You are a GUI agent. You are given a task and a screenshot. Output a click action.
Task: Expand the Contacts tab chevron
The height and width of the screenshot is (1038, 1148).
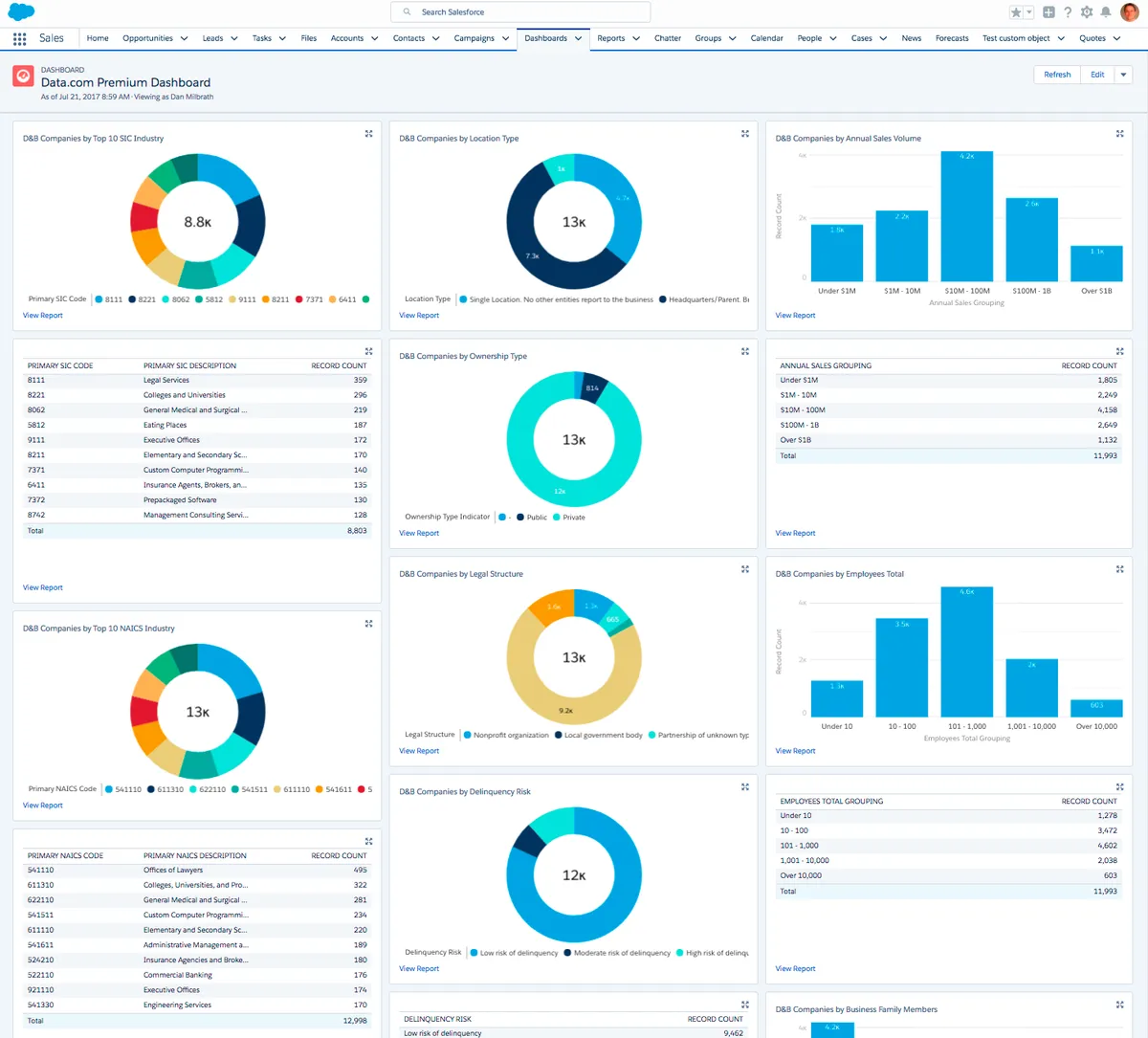coord(435,38)
